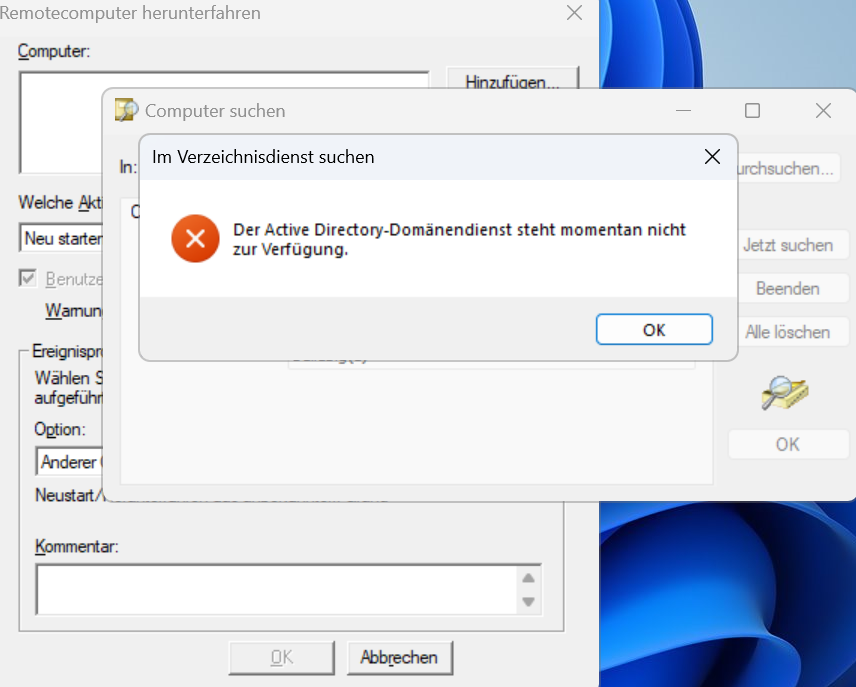Click Kommentar scrollbar up arrow
The image size is (856, 687).
click(x=528, y=578)
